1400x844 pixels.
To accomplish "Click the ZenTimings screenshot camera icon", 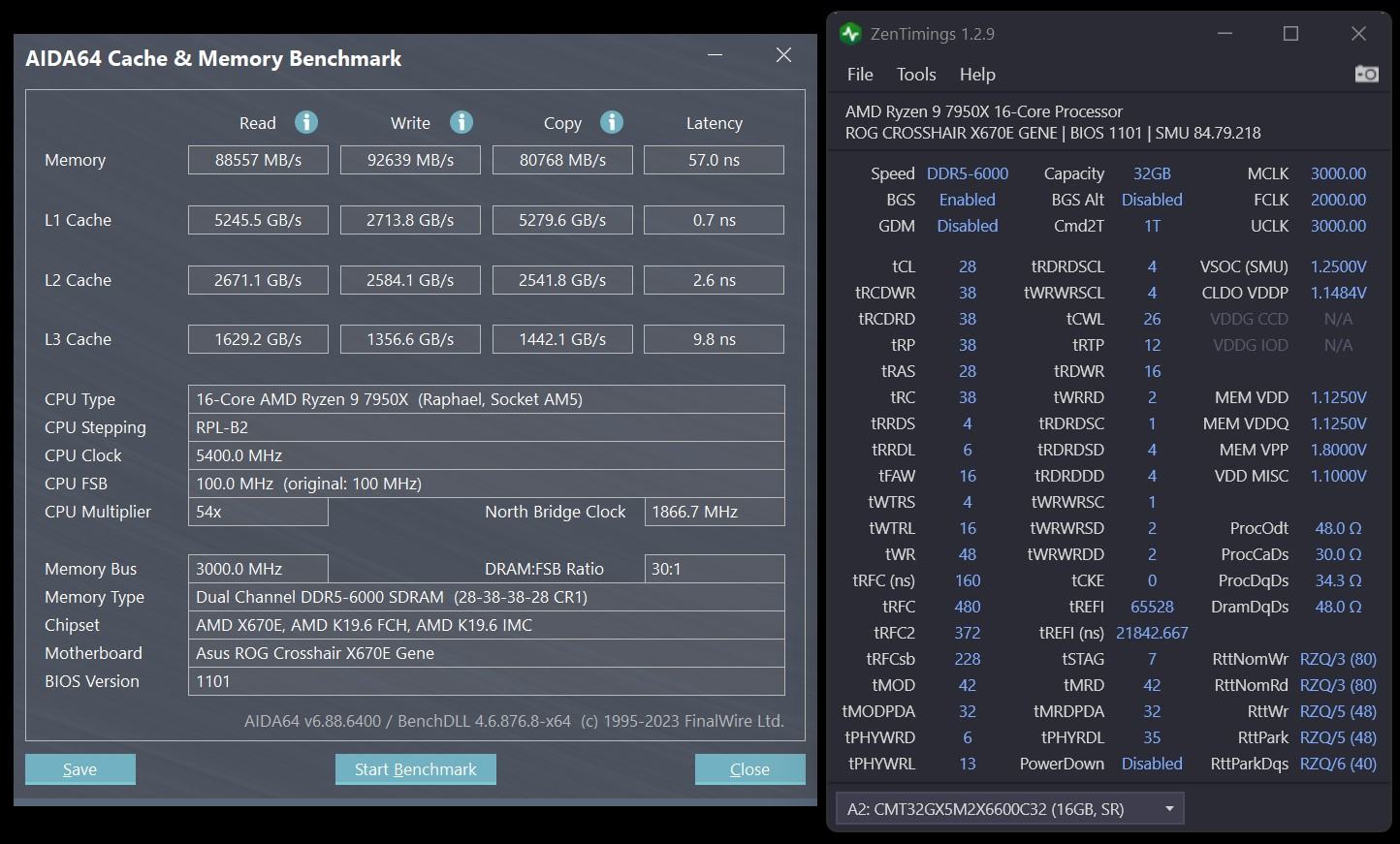I will coord(1366,74).
